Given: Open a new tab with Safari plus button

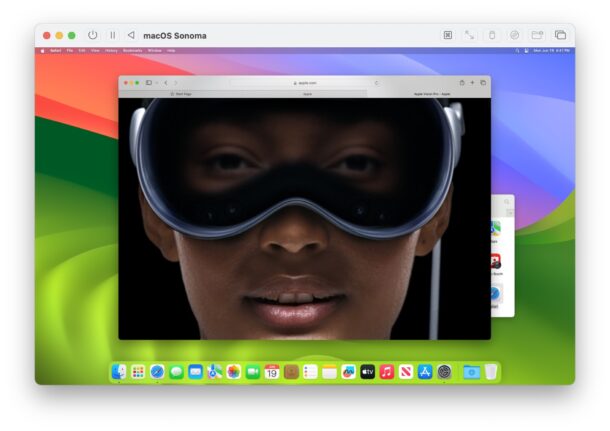Looking at the screenshot, I should pyautogui.click(x=472, y=82).
